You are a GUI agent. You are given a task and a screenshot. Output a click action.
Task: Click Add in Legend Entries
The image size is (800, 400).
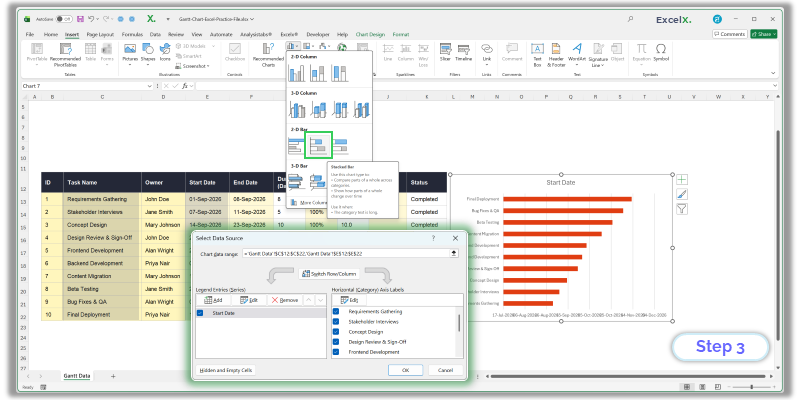pyautogui.click(x=213, y=300)
